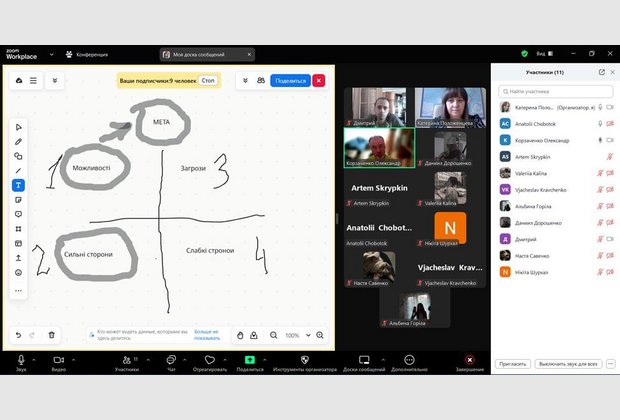Image resolution: width=620 pixels, height=420 pixels.
Task: Undo the last whiteboard action
Action: pyautogui.click(x=18, y=335)
